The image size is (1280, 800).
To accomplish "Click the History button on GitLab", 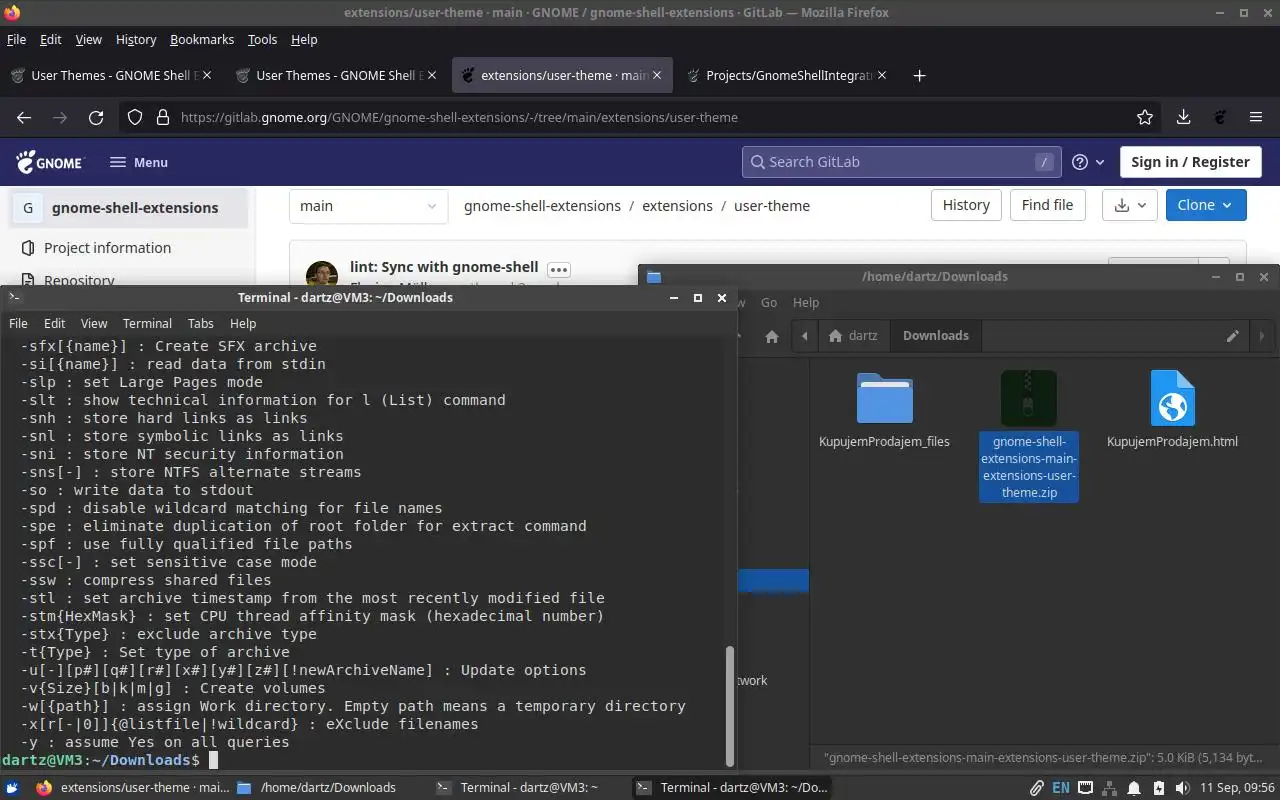I will (x=966, y=205).
